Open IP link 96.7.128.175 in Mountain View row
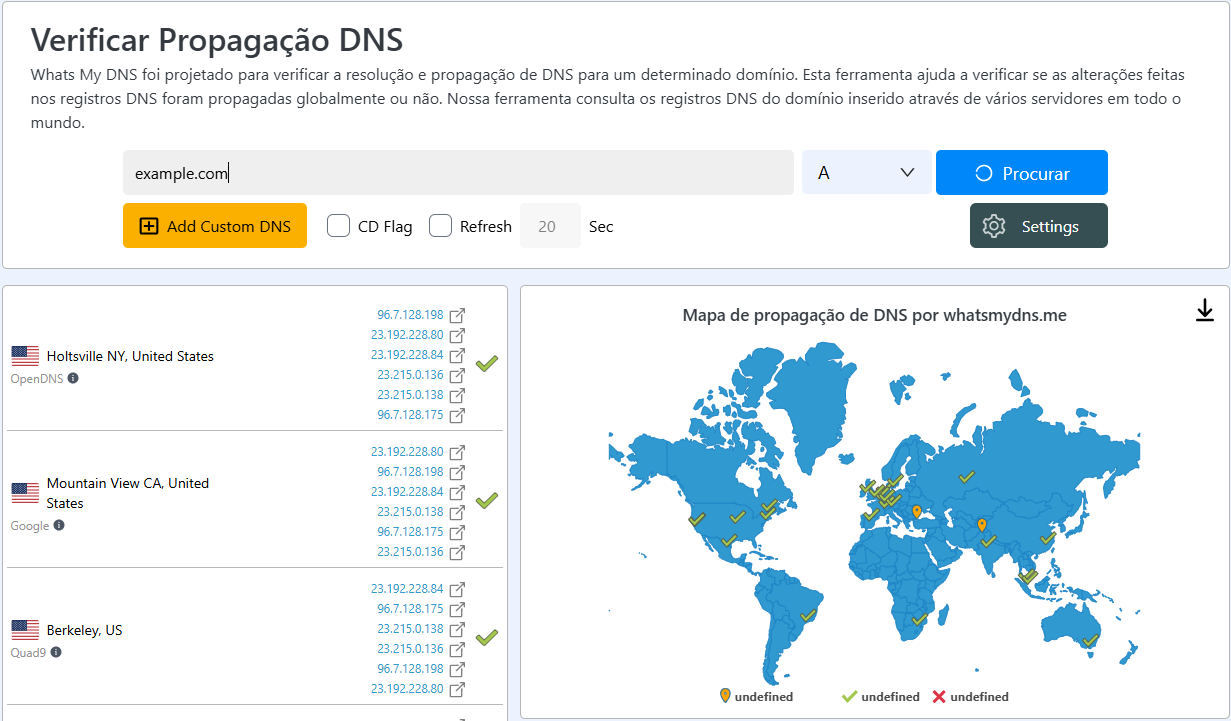This screenshot has width=1231, height=721. pyautogui.click(x=410, y=532)
